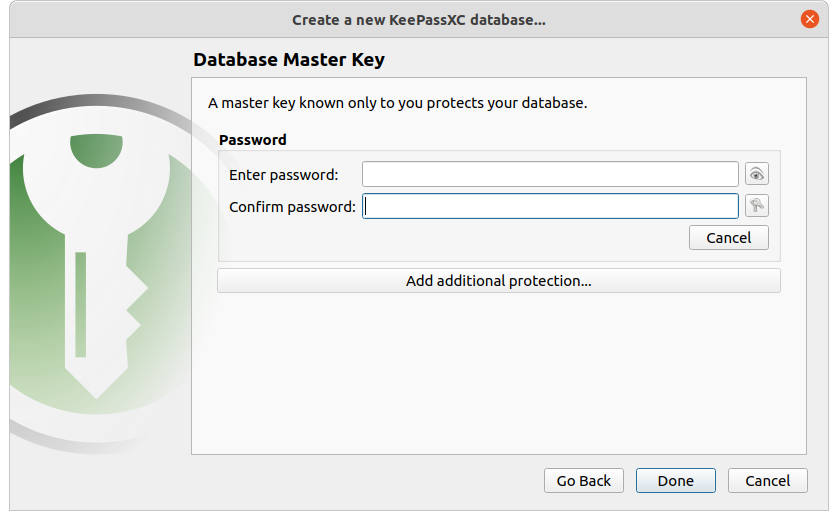The height and width of the screenshot is (520, 838).
Task: Go Back to the previous wizard page
Action: point(583,481)
